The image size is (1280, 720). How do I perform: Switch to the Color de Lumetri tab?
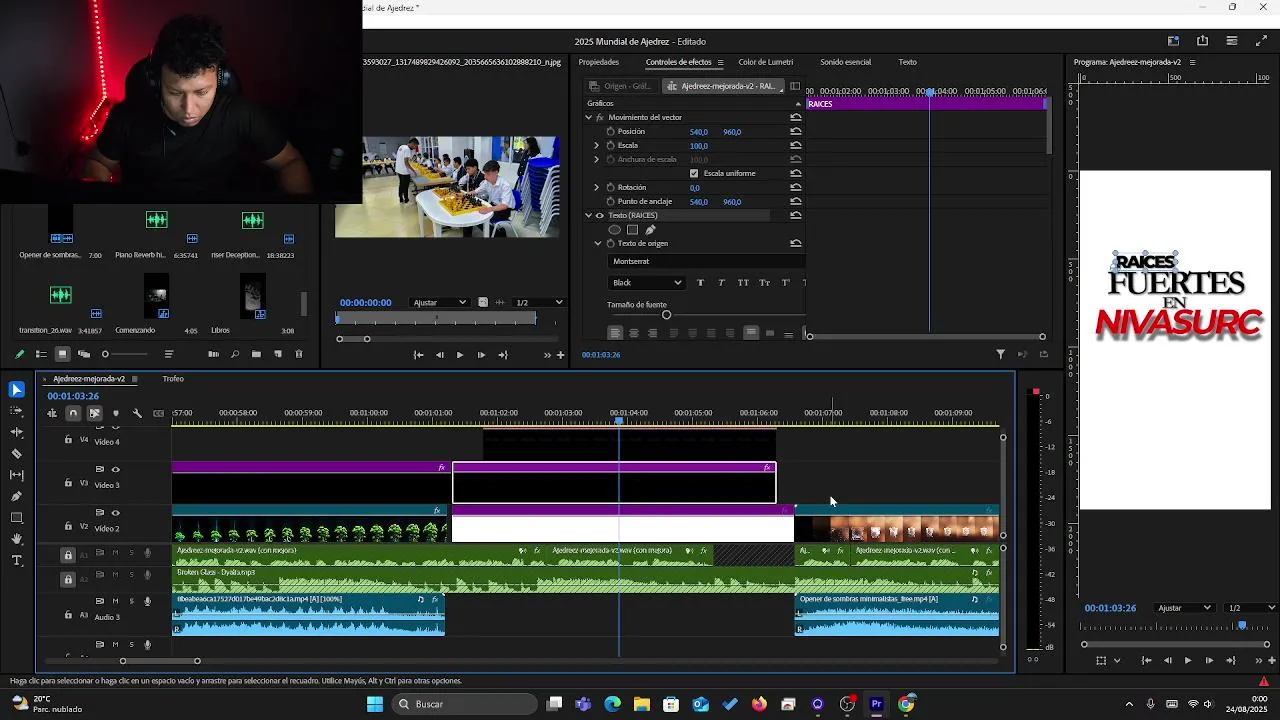pyautogui.click(x=766, y=62)
